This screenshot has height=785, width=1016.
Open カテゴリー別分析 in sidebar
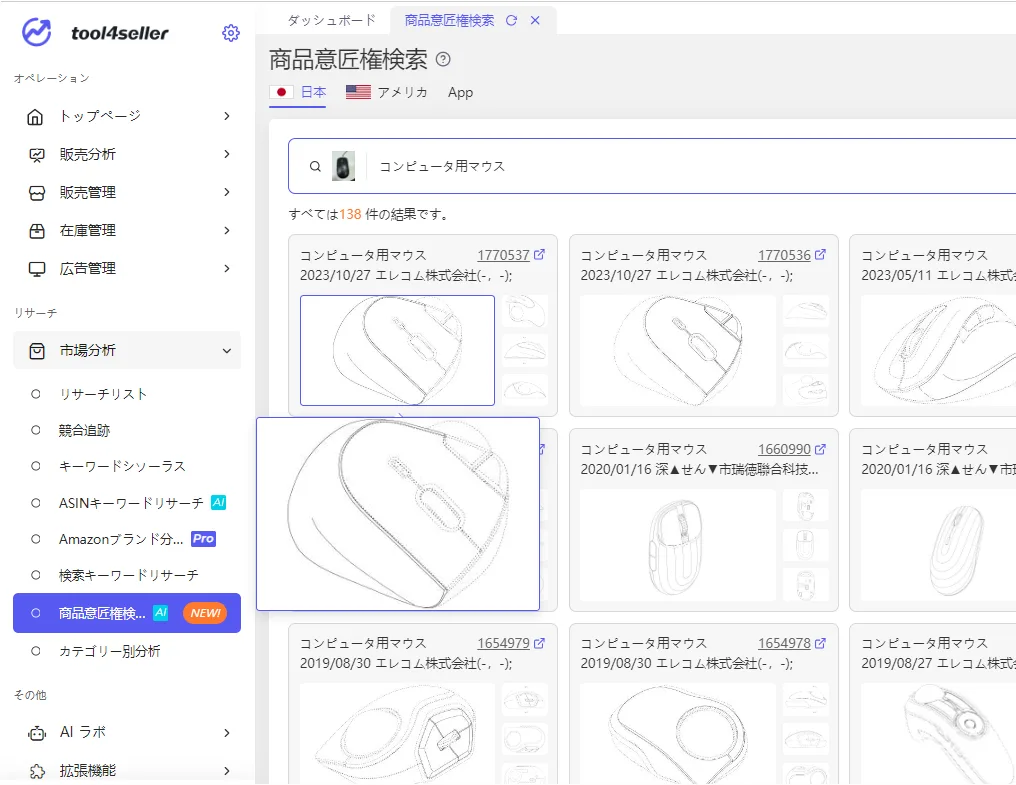pos(110,651)
